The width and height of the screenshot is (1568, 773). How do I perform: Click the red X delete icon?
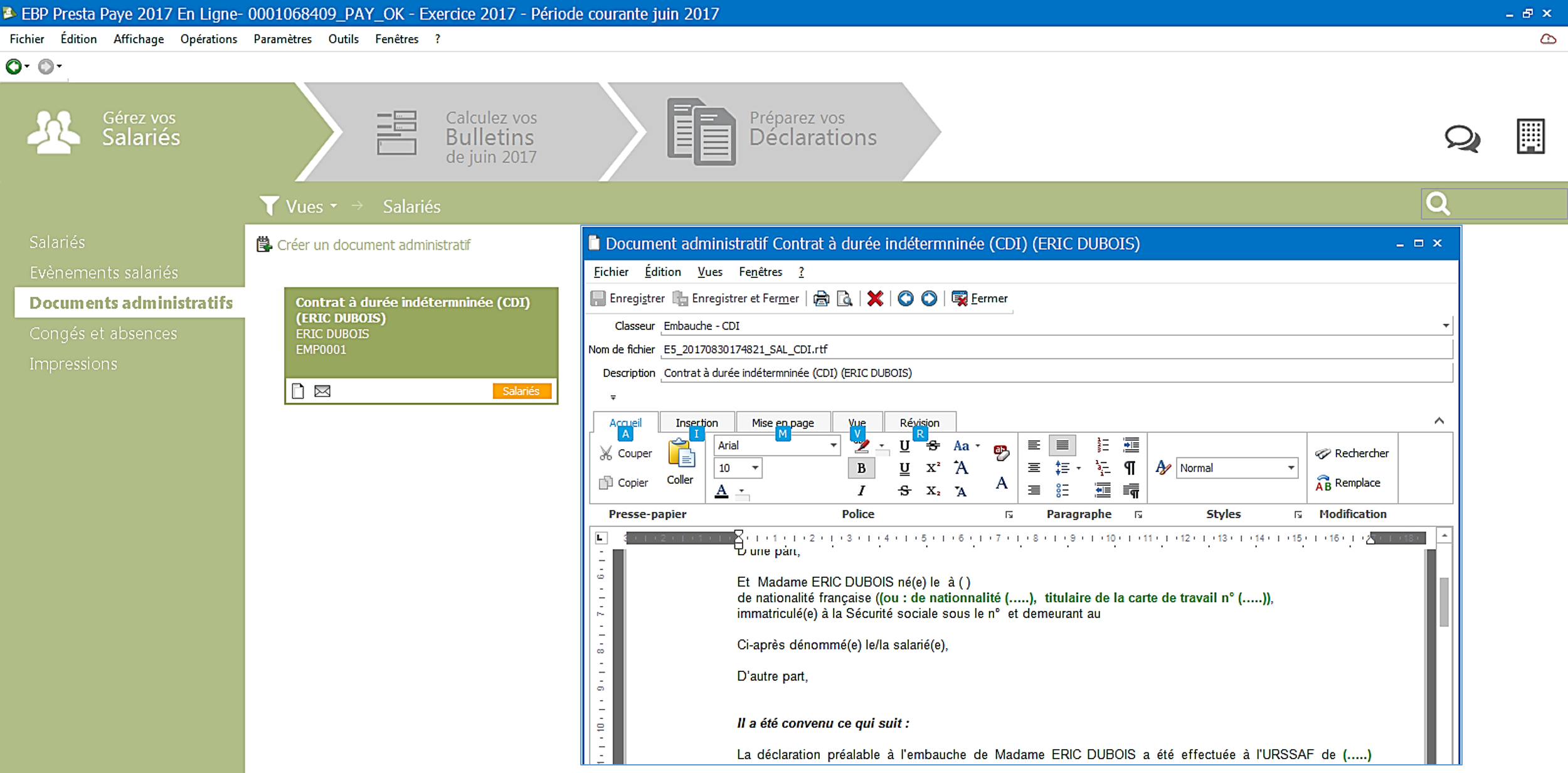tap(875, 299)
